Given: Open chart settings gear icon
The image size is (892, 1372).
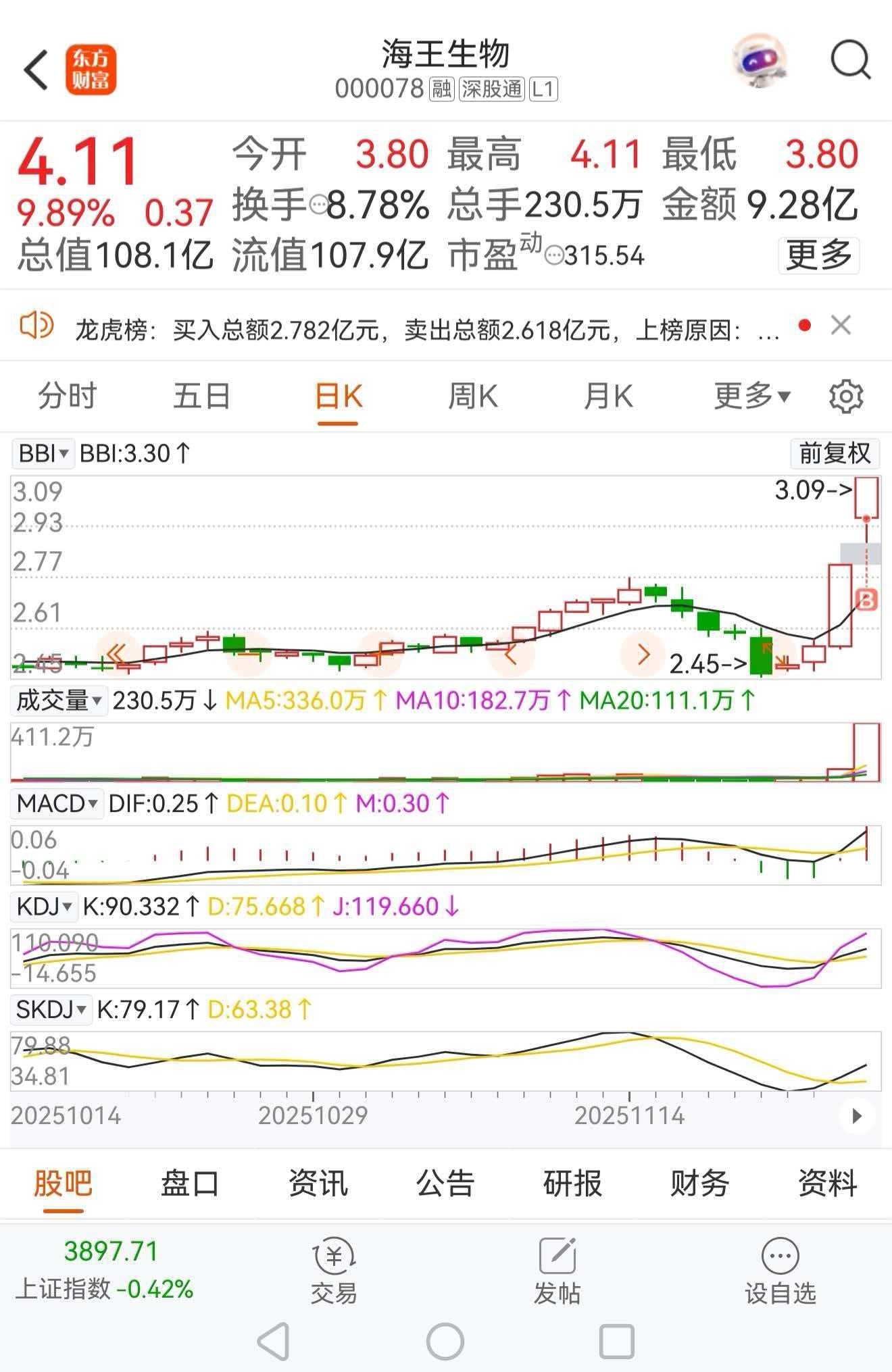Looking at the screenshot, I should [845, 396].
